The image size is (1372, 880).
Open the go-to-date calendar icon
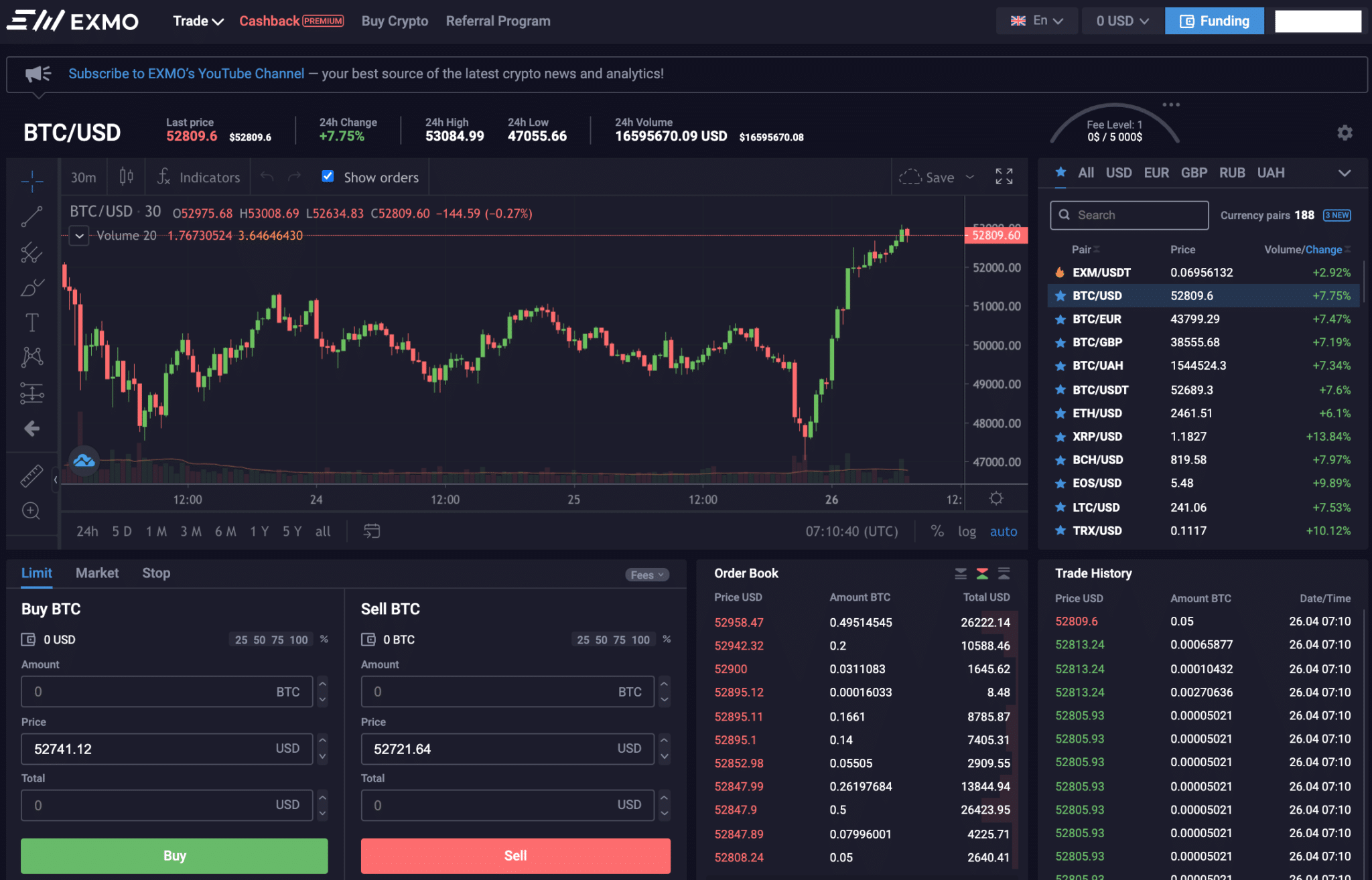coord(371,531)
